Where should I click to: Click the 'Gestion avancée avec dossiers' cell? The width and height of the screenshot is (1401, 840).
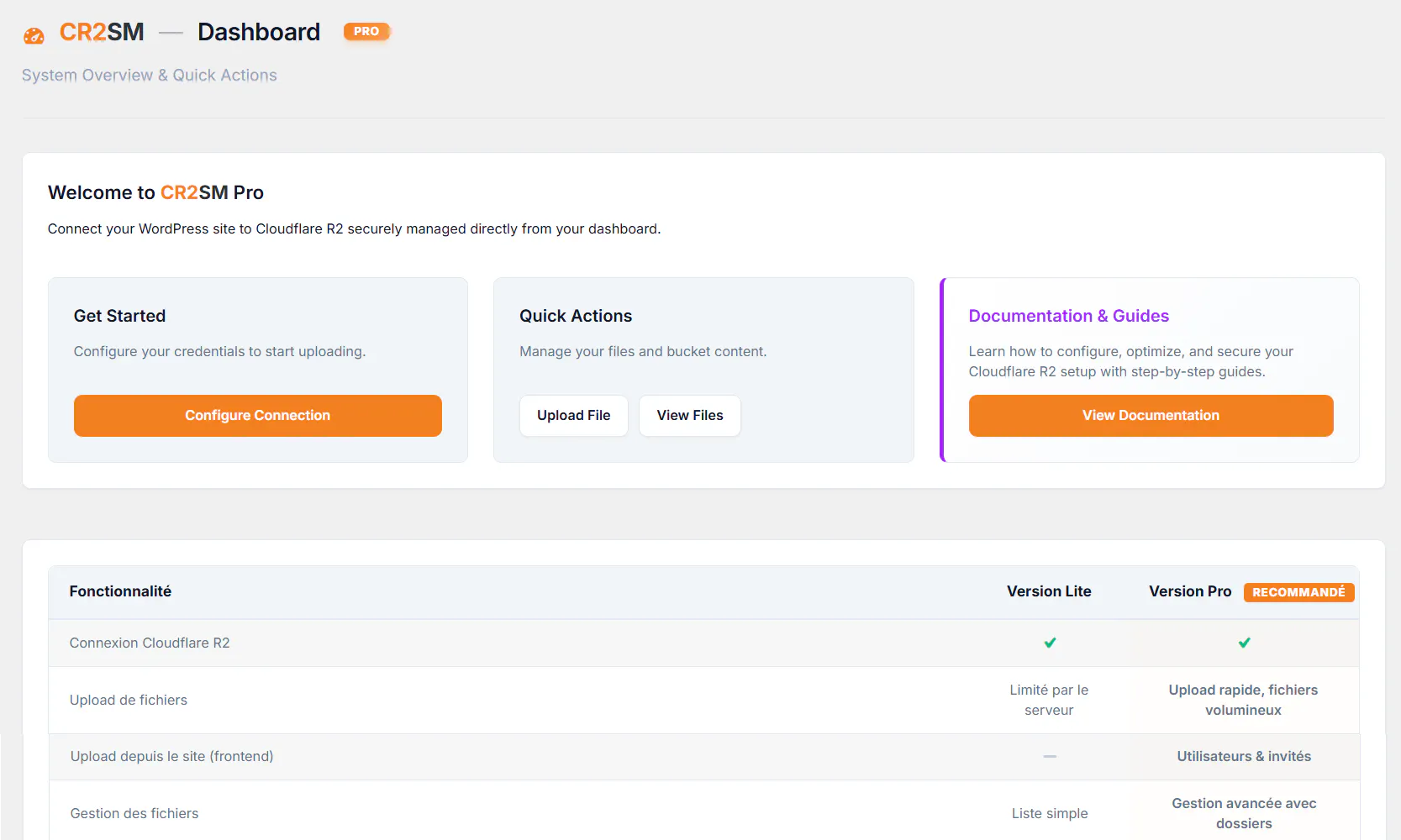coord(1244,813)
